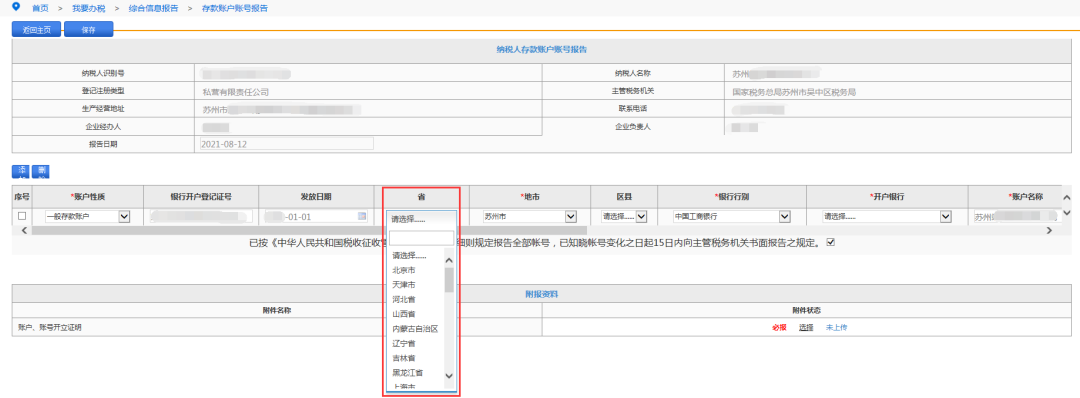Click the table vertical scroll down arrow
The width and height of the screenshot is (1080, 398).
1066,213
